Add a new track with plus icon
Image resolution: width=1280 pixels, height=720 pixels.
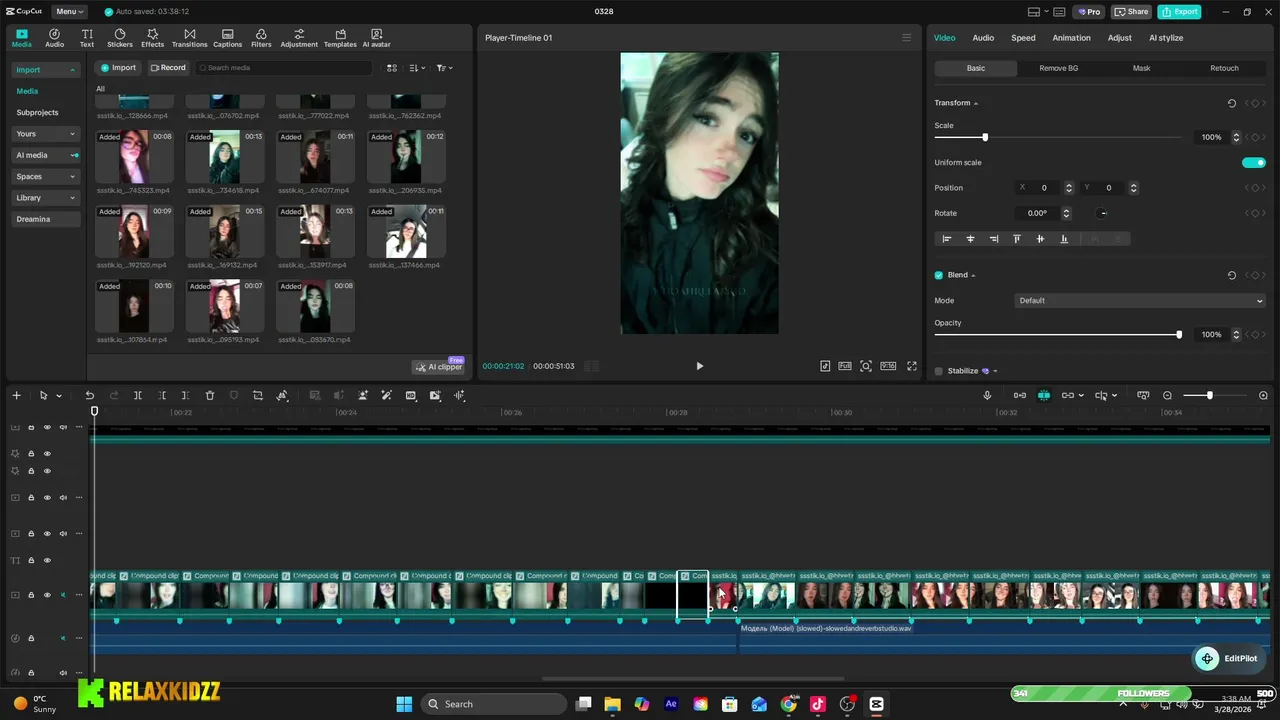16,396
